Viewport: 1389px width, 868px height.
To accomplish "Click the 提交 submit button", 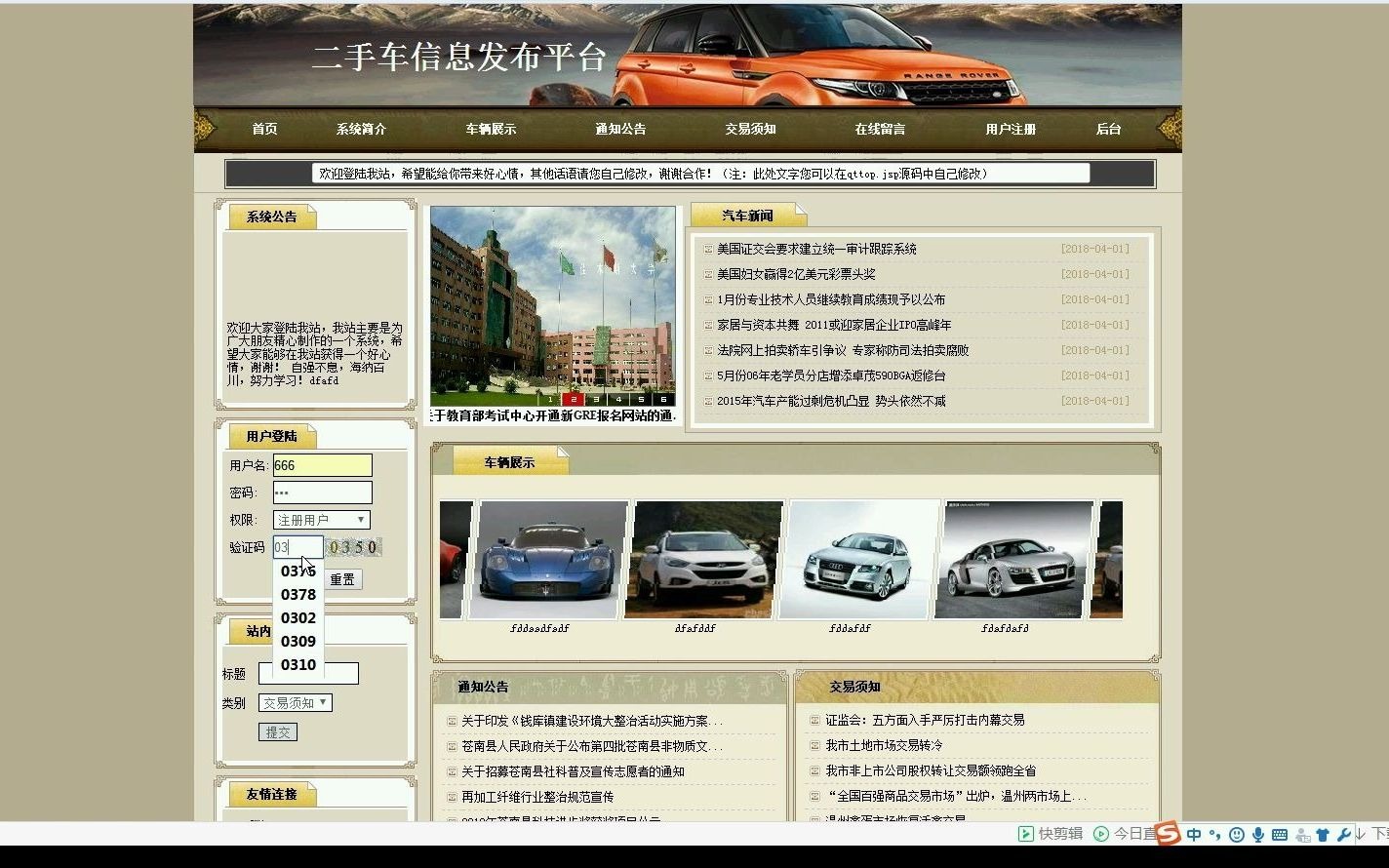I will (x=278, y=731).
